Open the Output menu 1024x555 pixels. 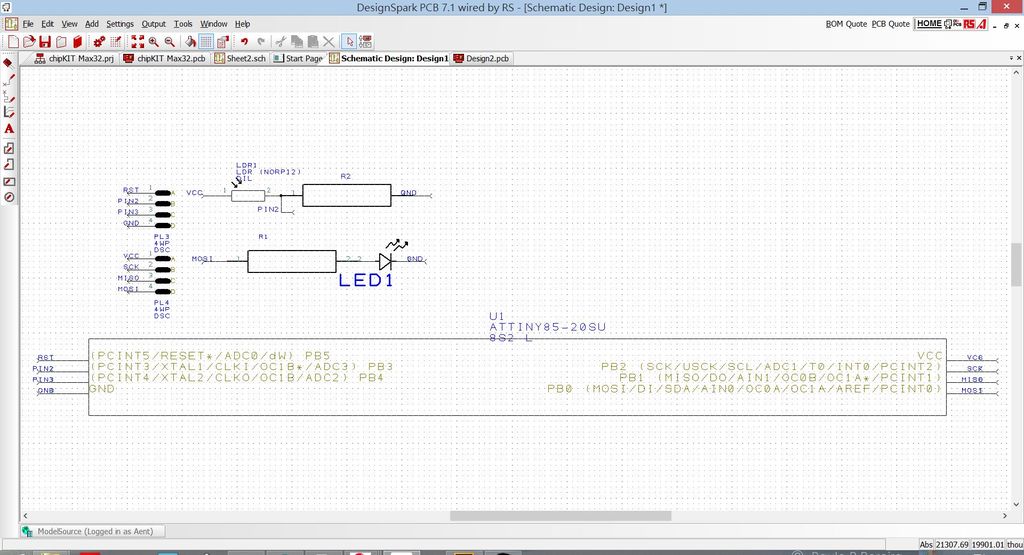coord(153,24)
